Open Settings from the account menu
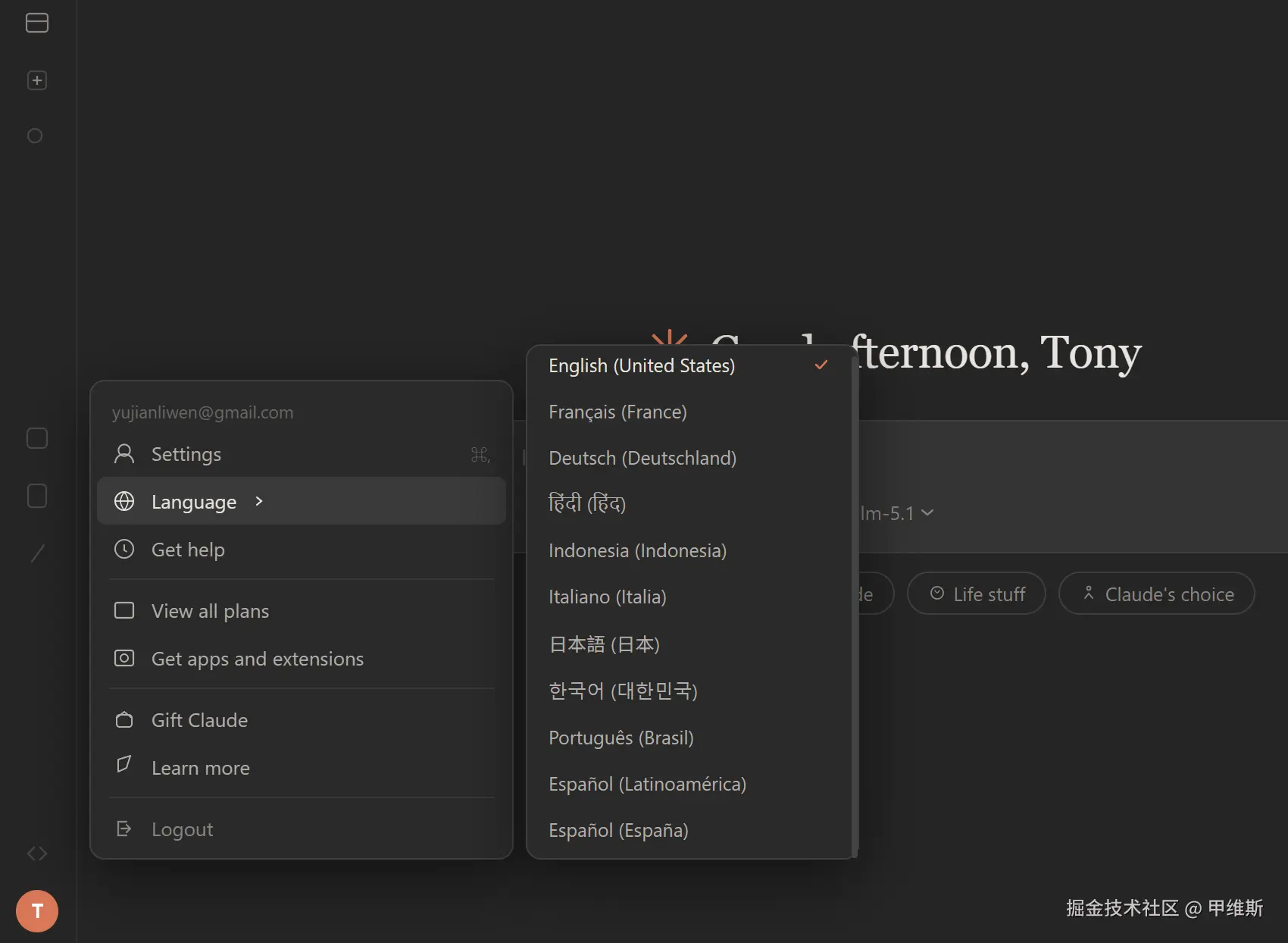The image size is (1288, 943). point(302,454)
